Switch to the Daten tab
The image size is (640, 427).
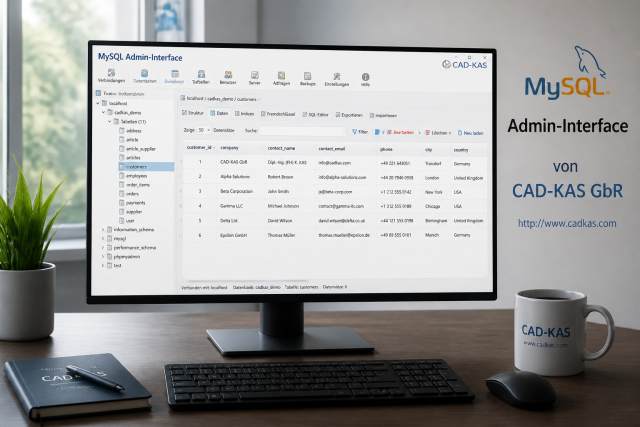pyautogui.click(x=219, y=113)
